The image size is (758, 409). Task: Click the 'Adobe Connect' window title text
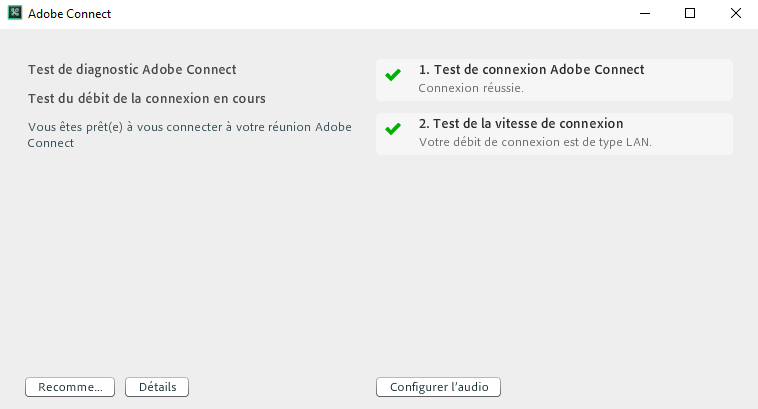point(70,15)
